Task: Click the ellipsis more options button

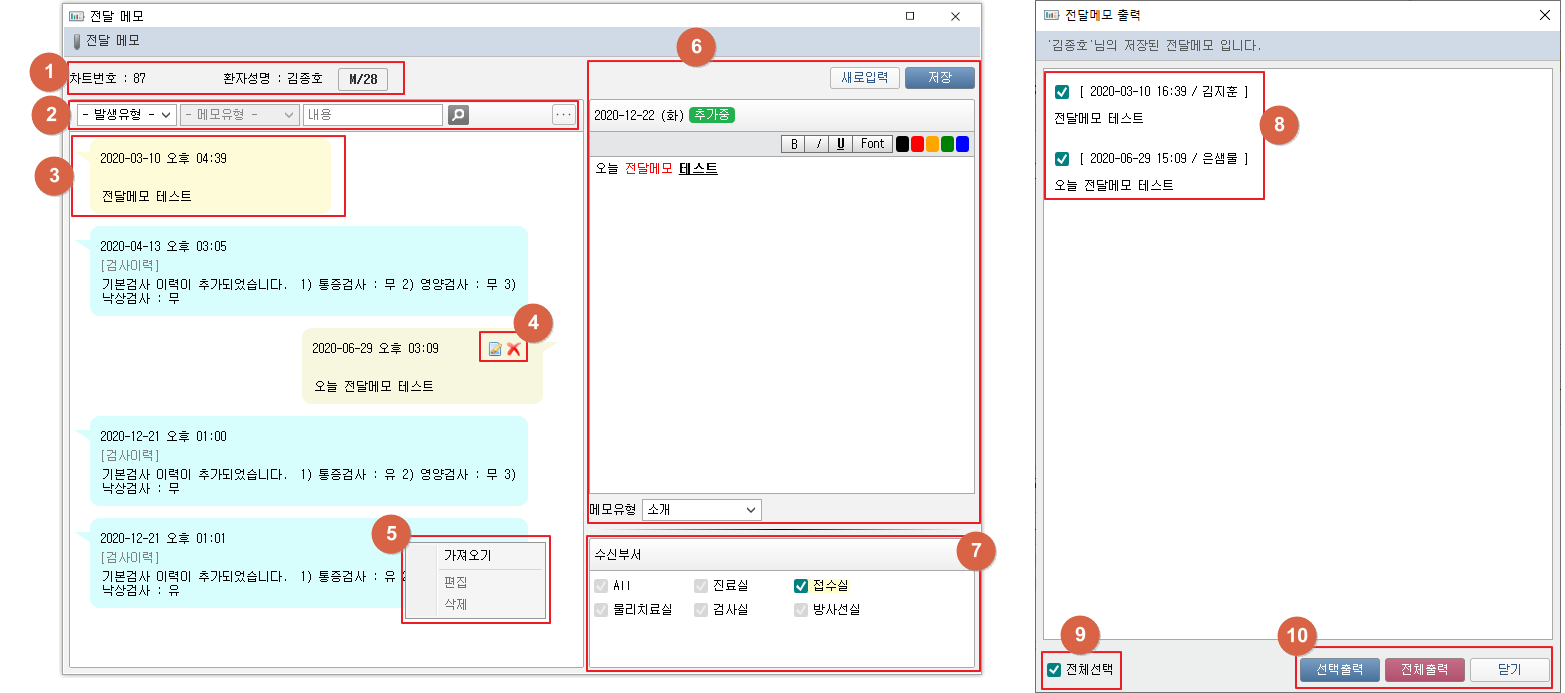Action: (x=564, y=115)
